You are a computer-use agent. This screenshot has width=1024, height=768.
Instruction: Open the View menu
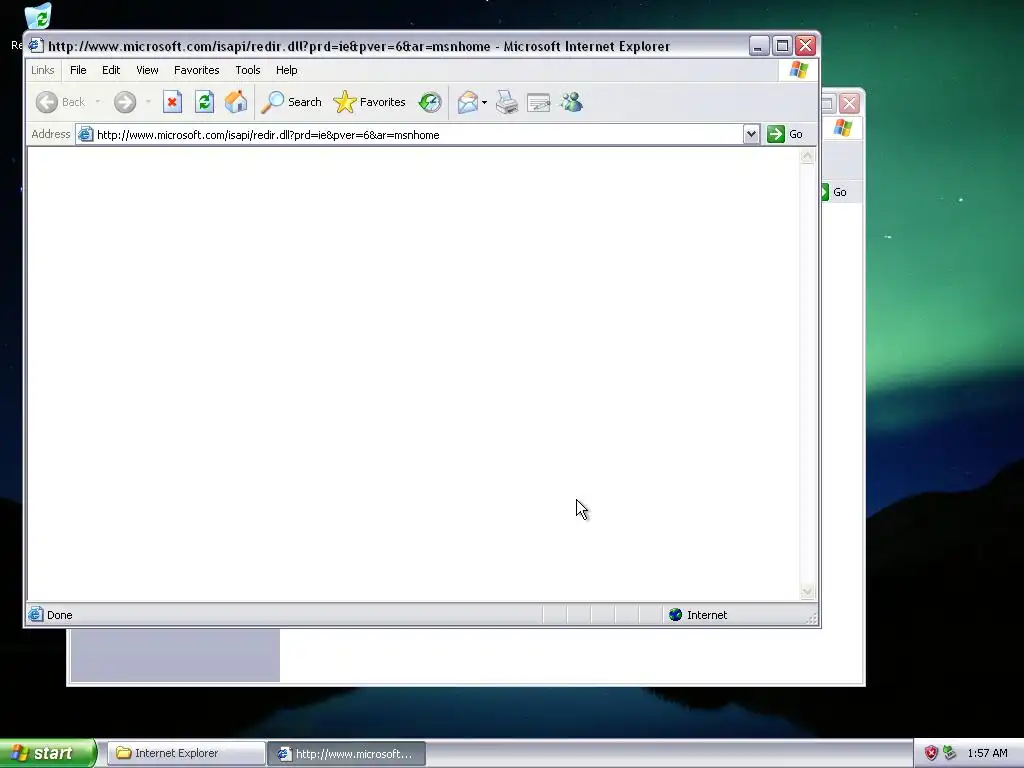[x=147, y=70]
